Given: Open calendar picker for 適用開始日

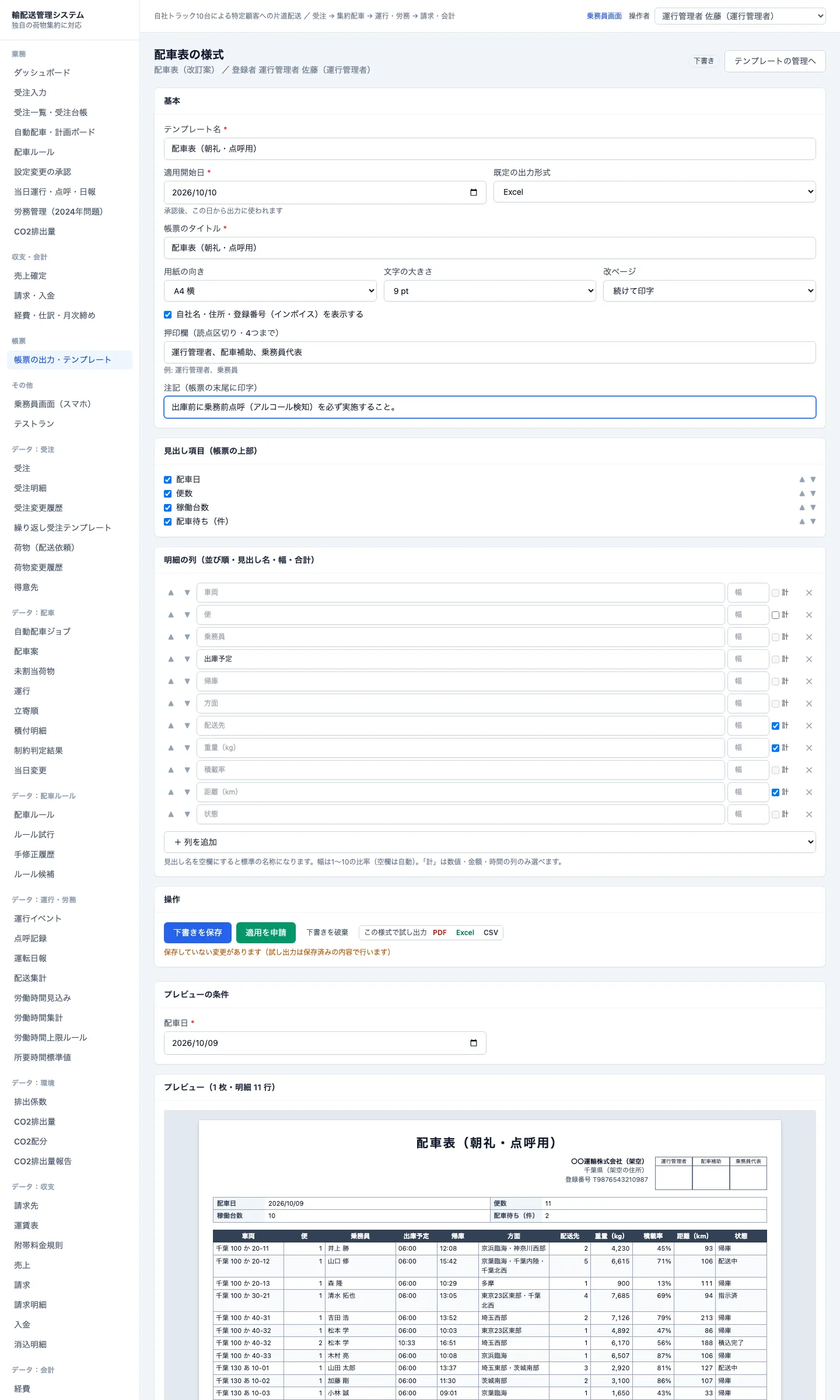Looking at the screenshot, I should click(474, 192).
